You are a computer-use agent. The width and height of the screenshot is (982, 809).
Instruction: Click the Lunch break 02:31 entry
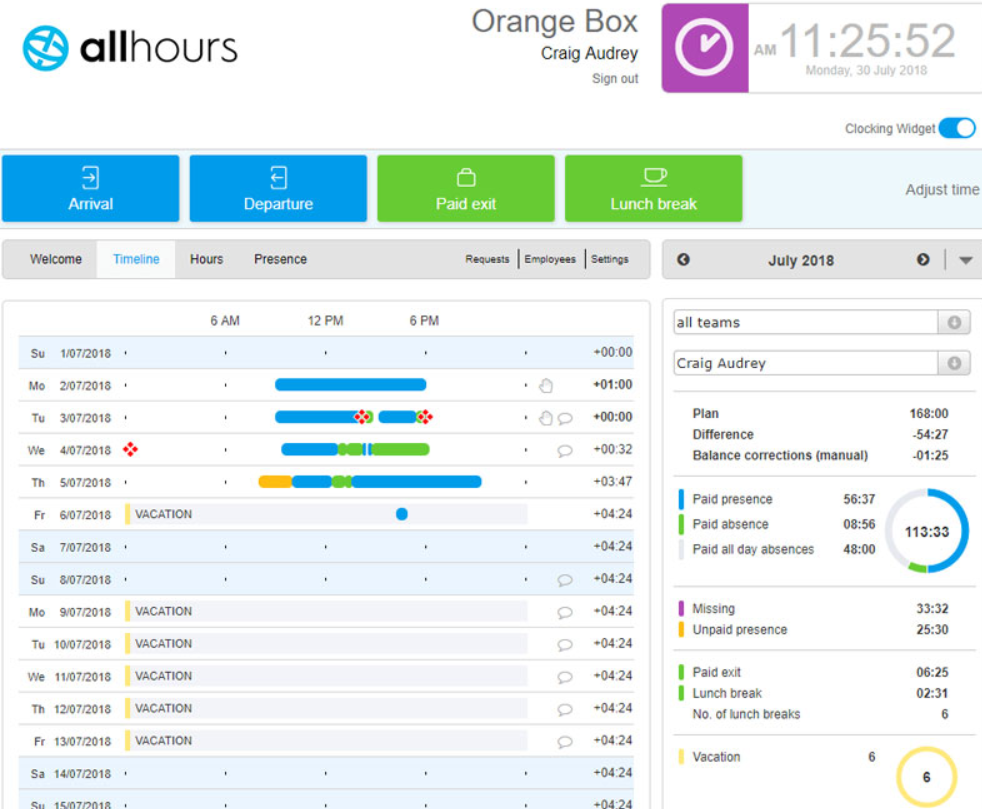point(814,693)
